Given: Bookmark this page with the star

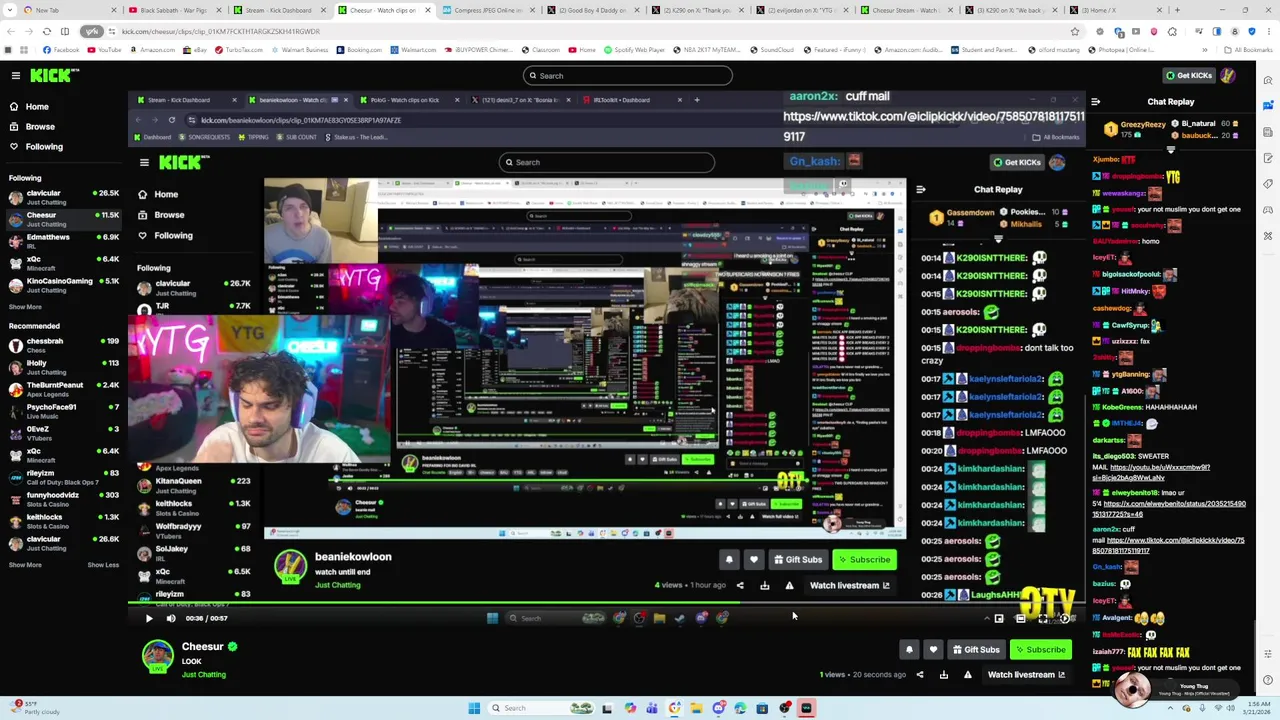Looking at the screenshot, I should click(1074, 31).
